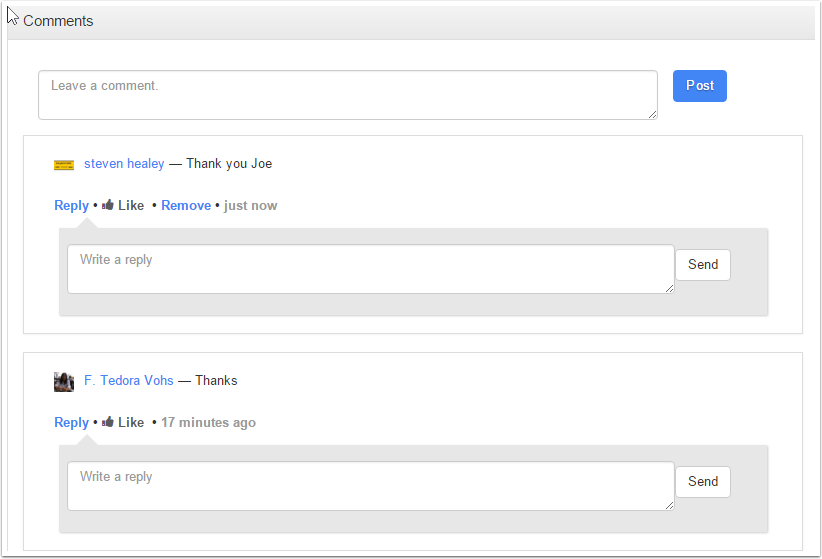Click F. Tedora Vohs's avatar thumbnail
The image size is (822, 559).
pos(64,381)
